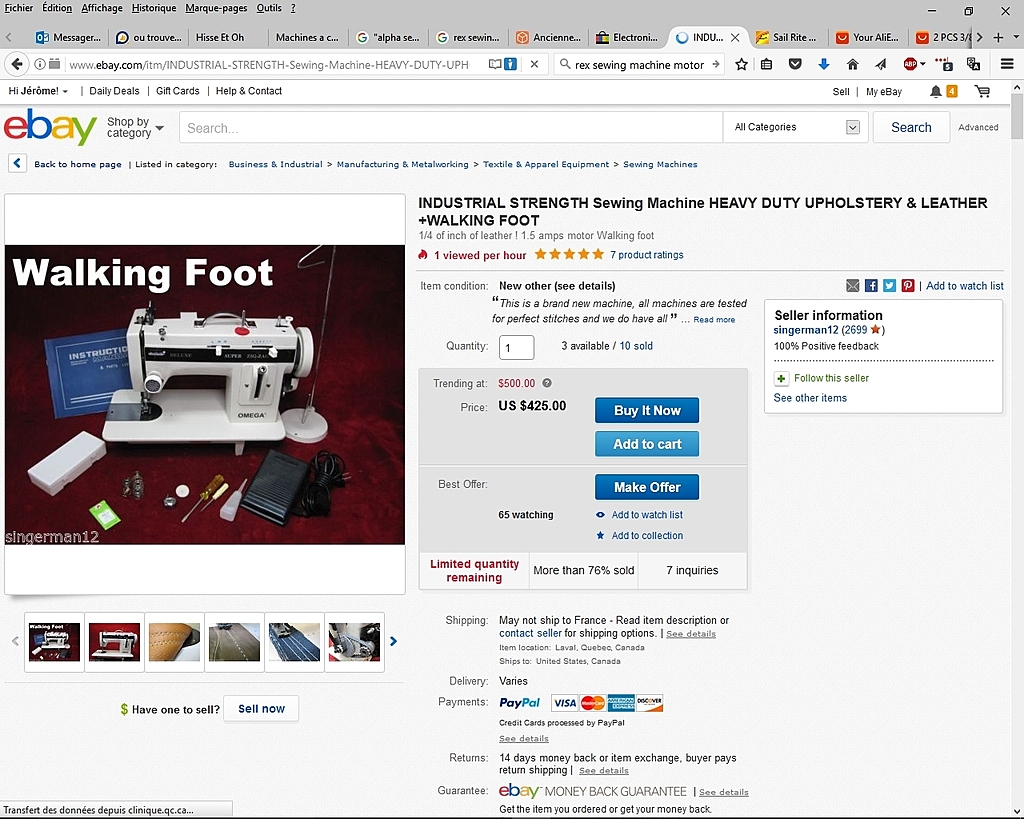Open the eBay shopping cart icon

[x=982, y=91]
